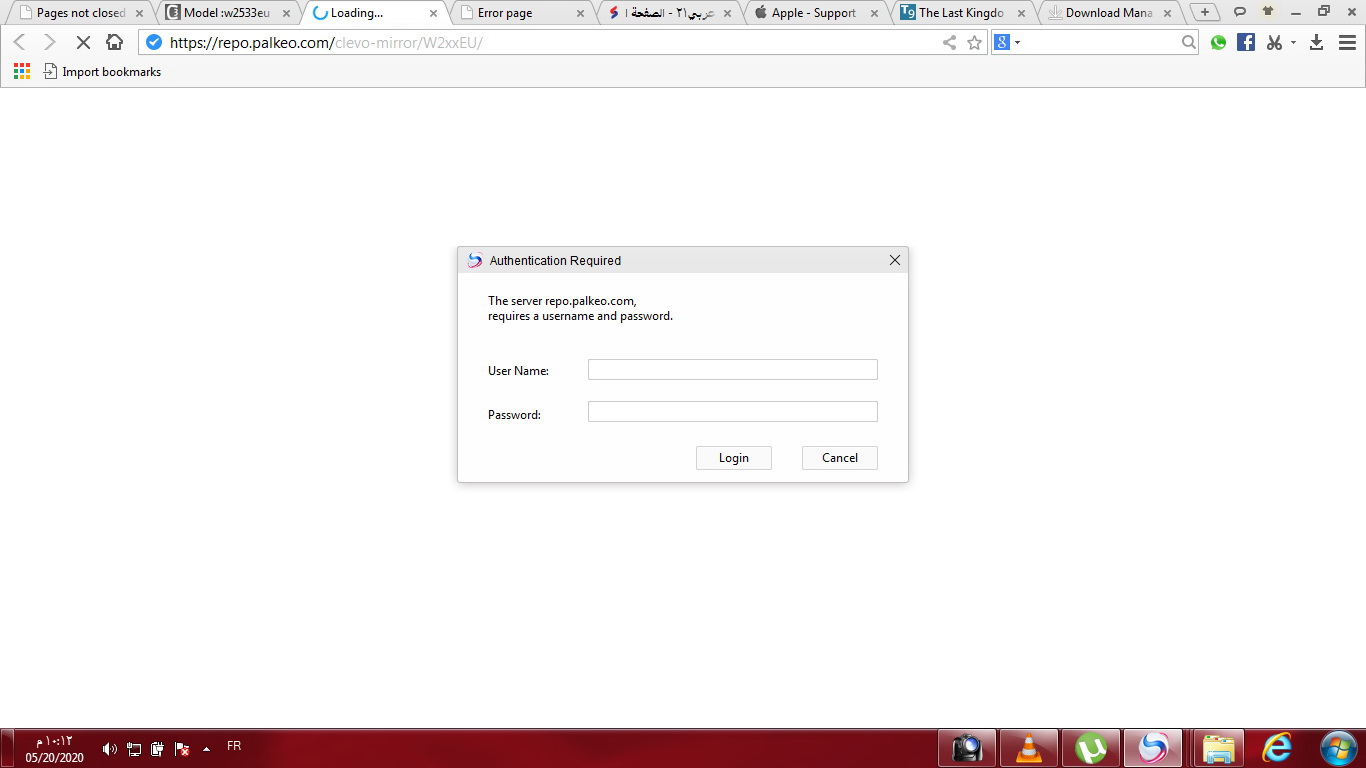Screen dimensions: 1366x768
Task: Close the Authentication Required dialog
Action: 895,260
